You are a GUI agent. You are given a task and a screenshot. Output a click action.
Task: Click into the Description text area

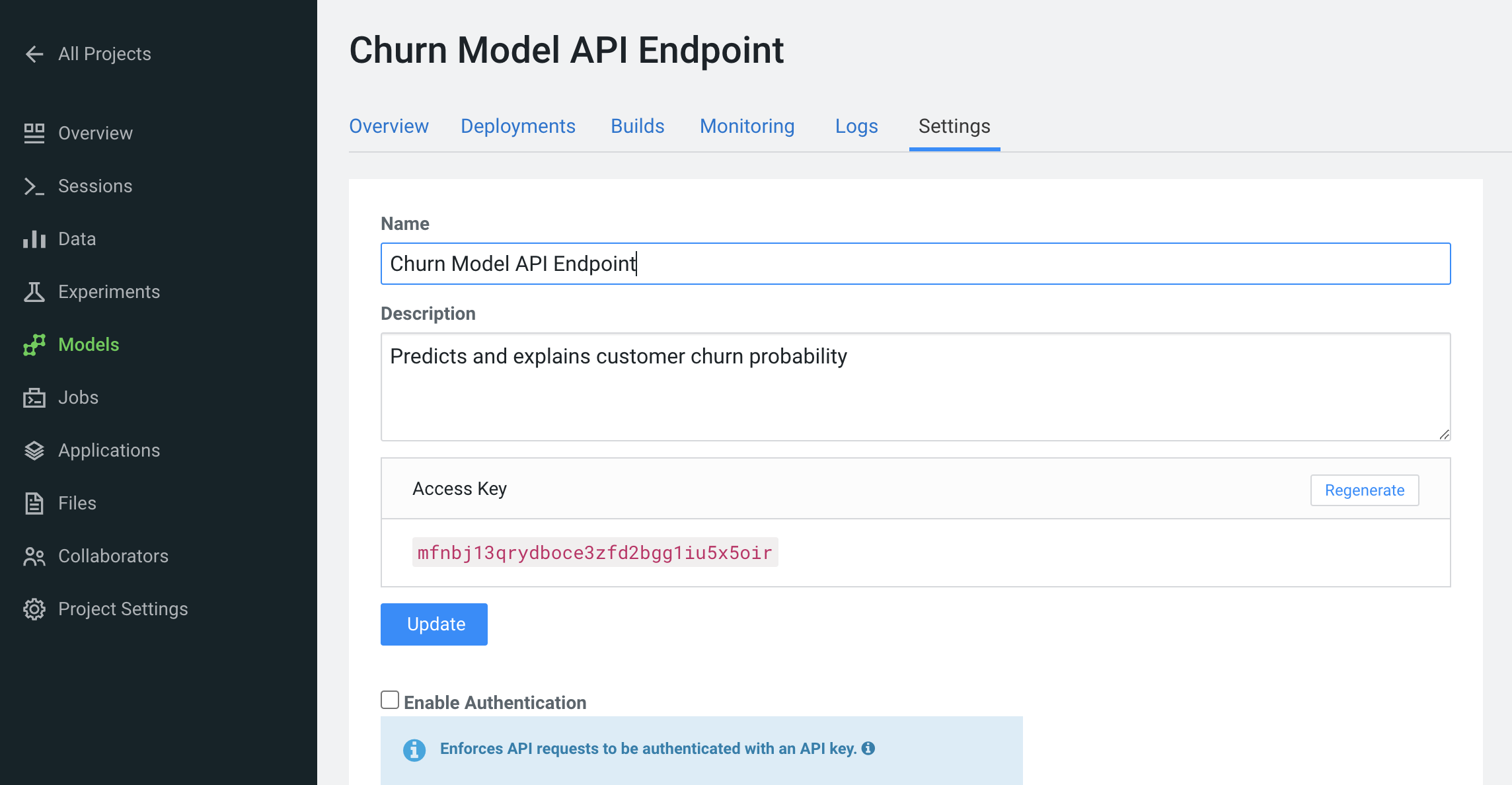point(915,387)
